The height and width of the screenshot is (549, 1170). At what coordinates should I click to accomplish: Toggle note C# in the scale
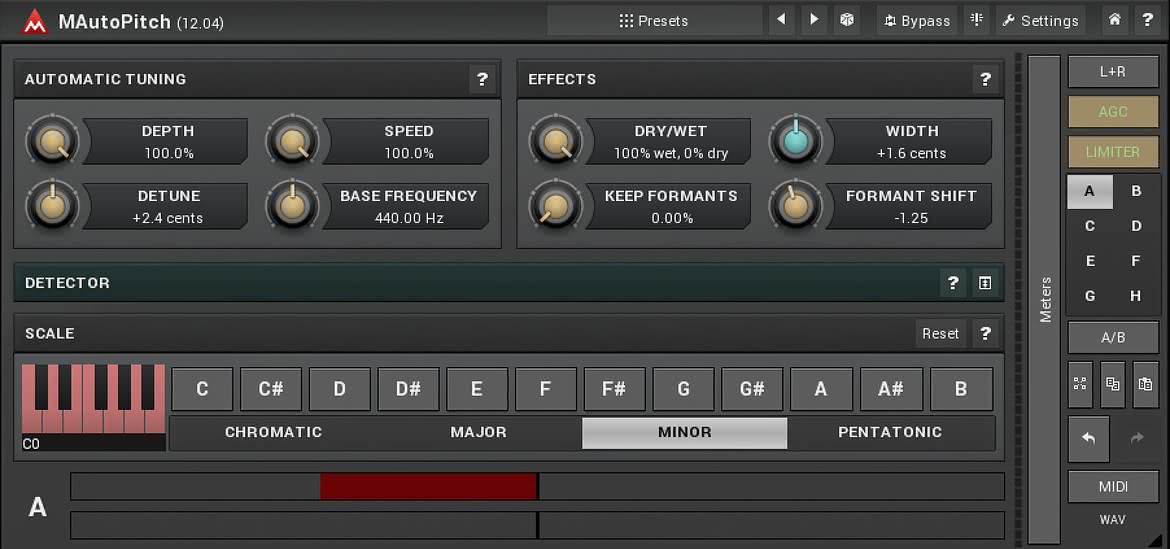click(x=271, y=389)
